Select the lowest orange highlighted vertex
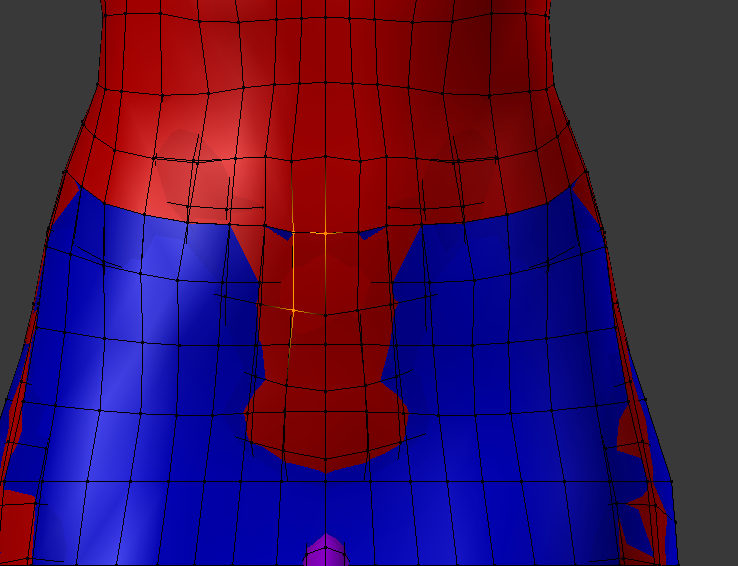Image resolution: width=738 pixels, height=566 pixels. (x=294, y=310)
